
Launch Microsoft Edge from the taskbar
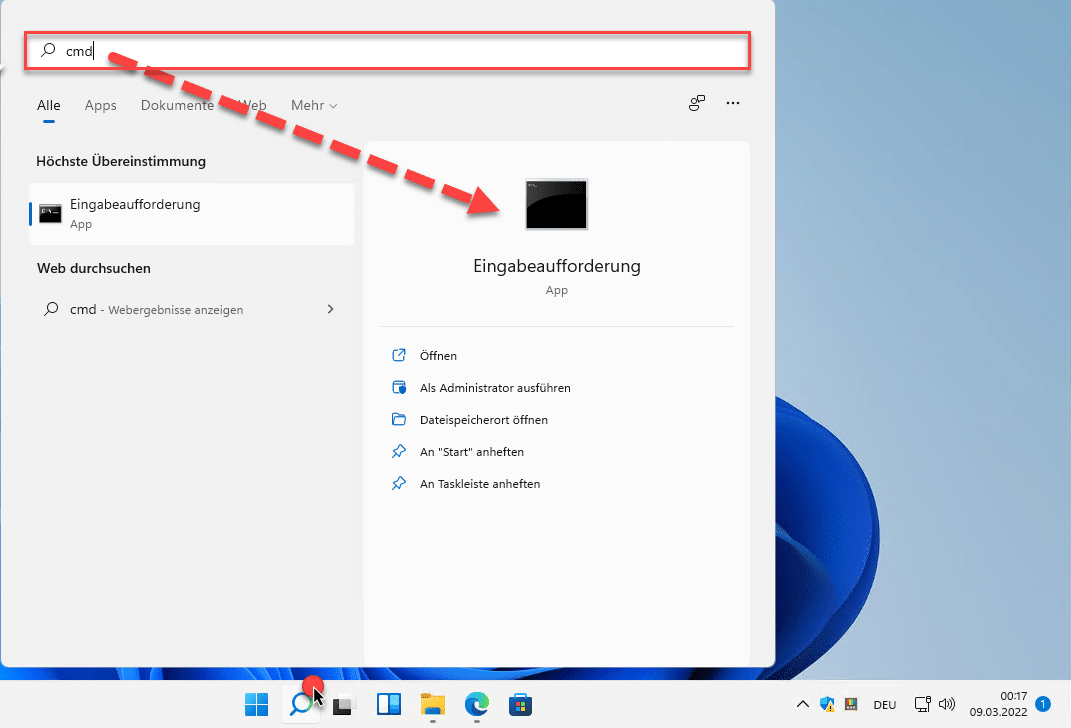[x=476, y=704]
